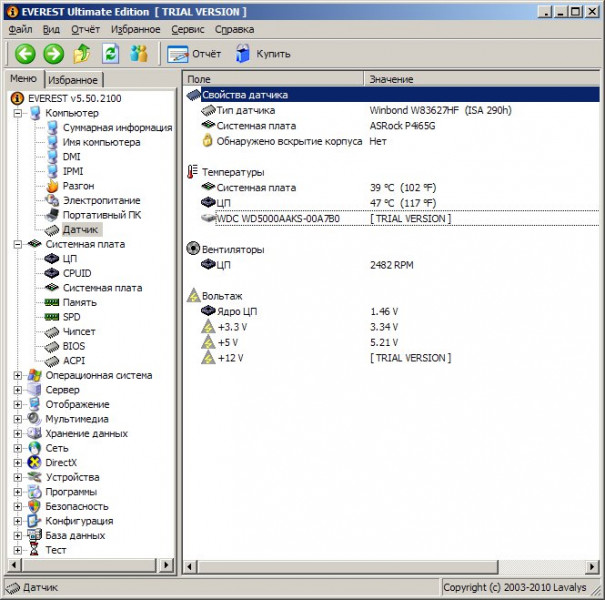
Task: Click the Тест hourglass icon
Action: pos(34,550)
